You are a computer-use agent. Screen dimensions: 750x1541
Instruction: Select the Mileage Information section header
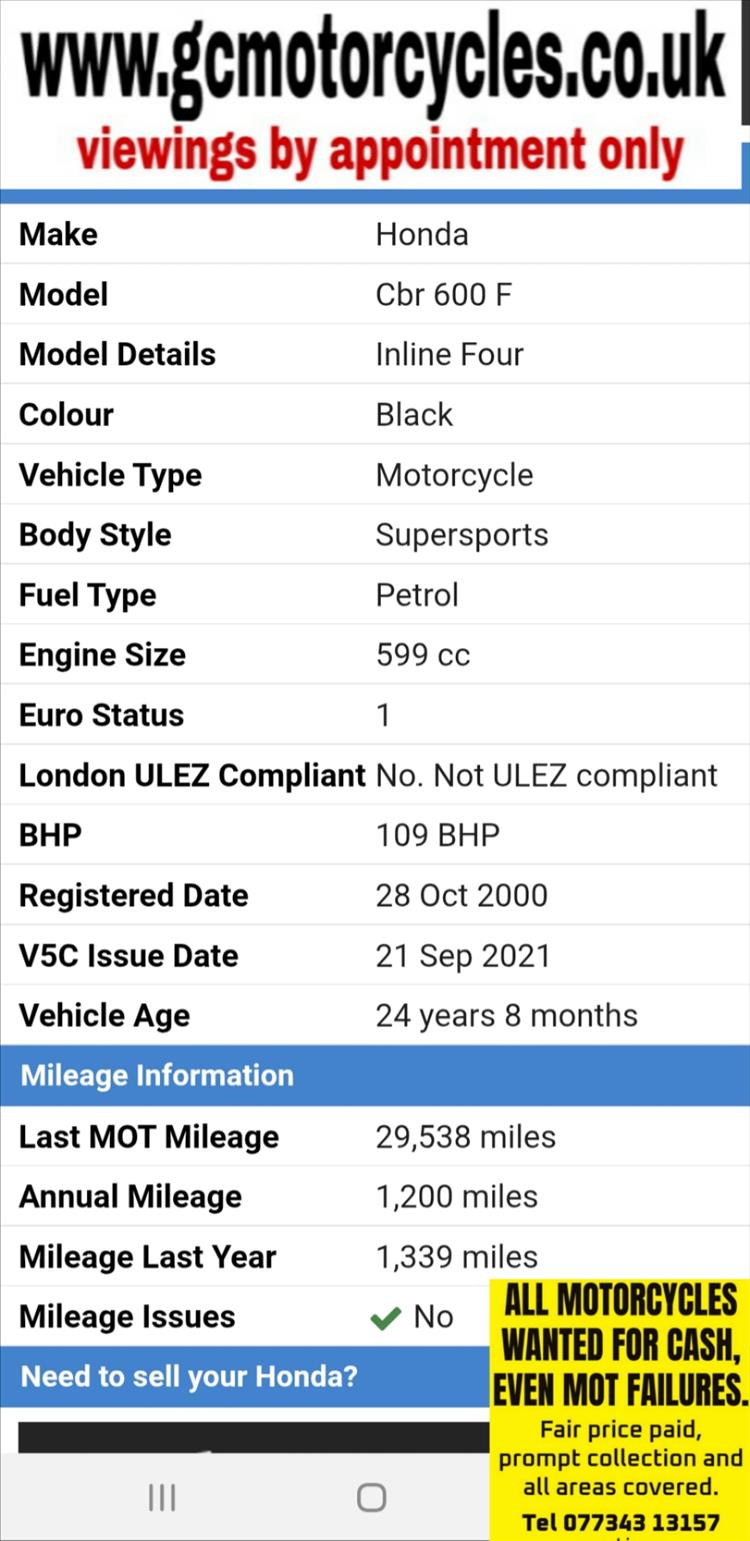click(375, 1076)
